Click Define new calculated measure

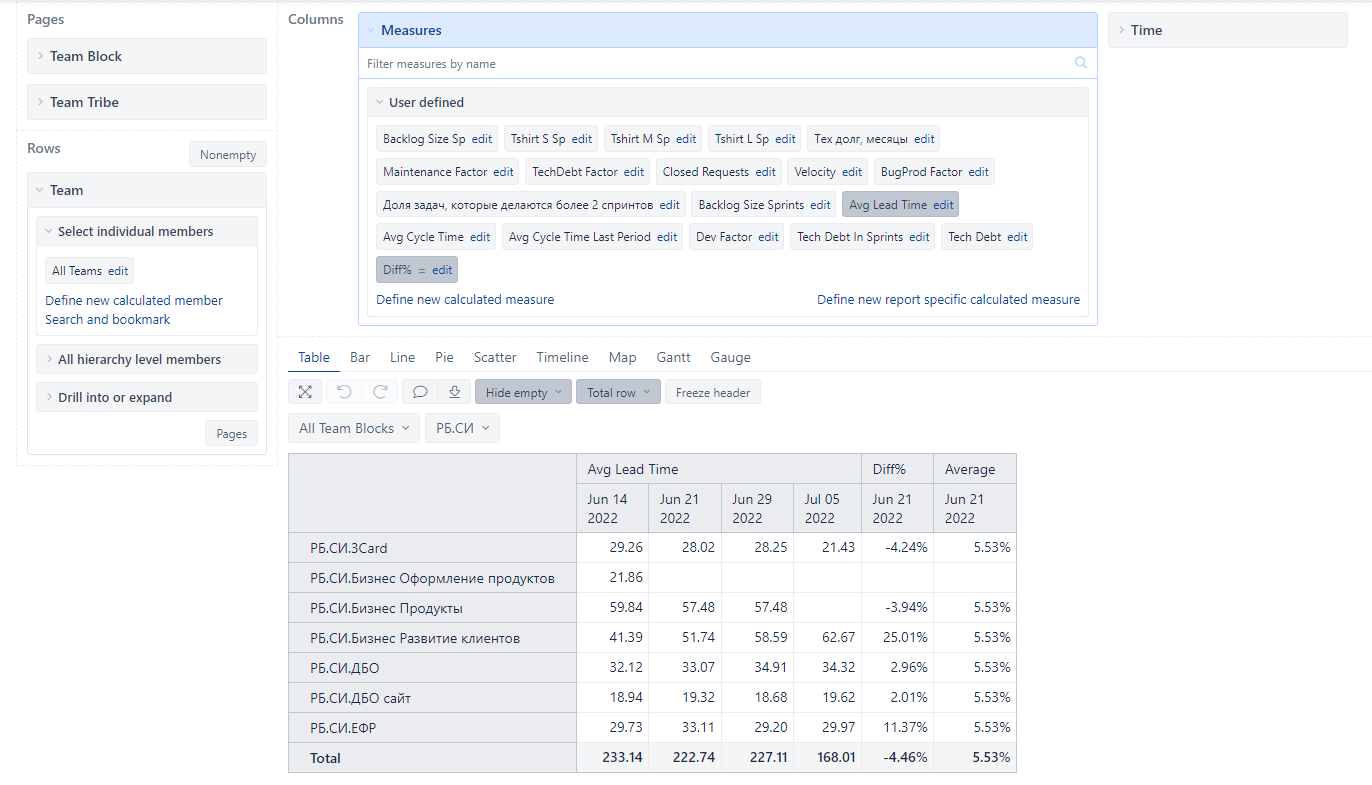pyautogui.click(x=464, y=299)
